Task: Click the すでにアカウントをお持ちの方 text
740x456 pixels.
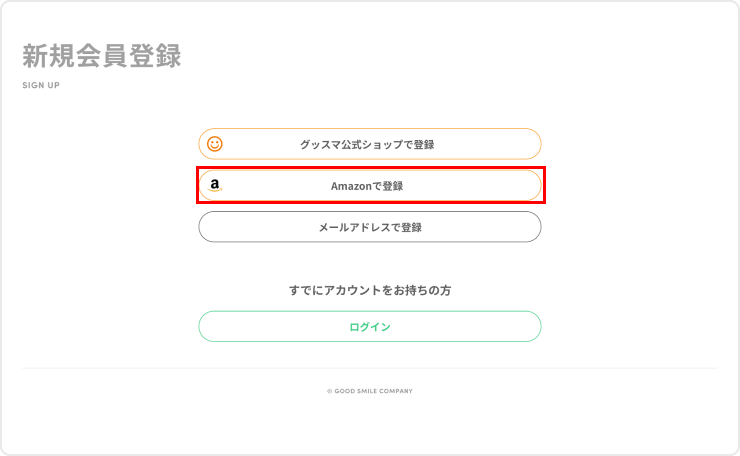Action: [369, 290]
